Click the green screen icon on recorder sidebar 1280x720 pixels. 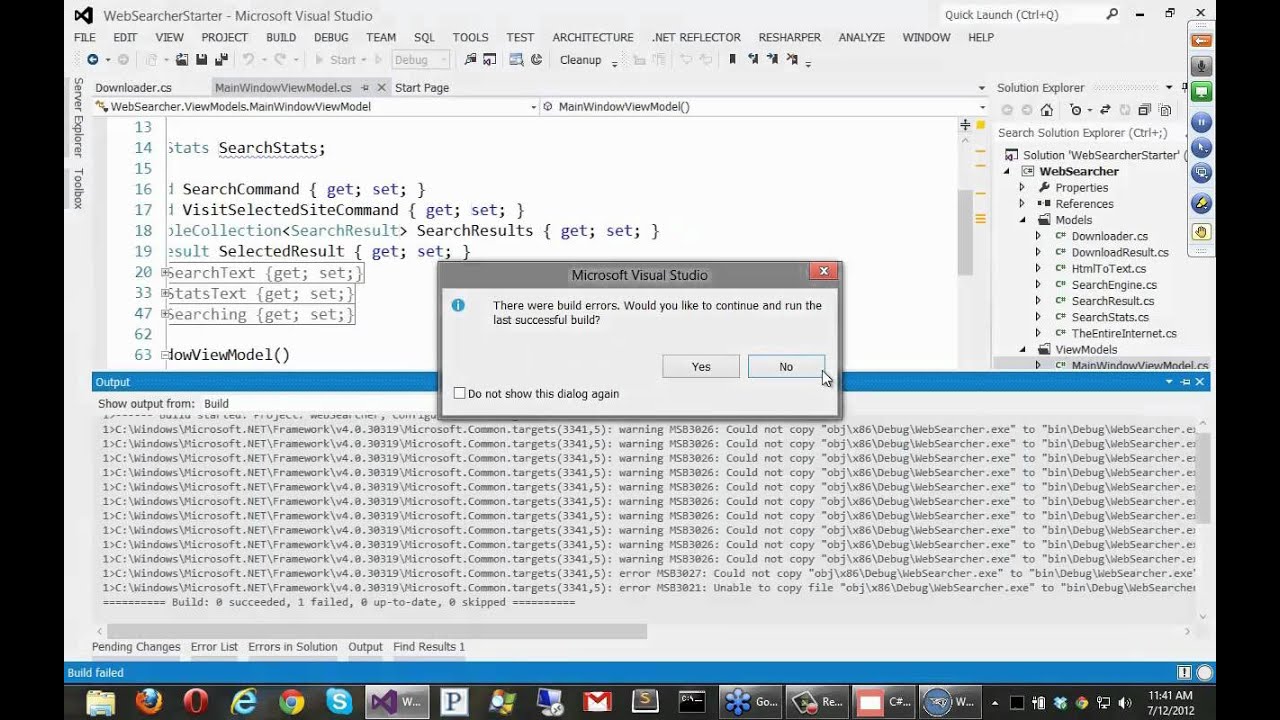pos(1201,92)
